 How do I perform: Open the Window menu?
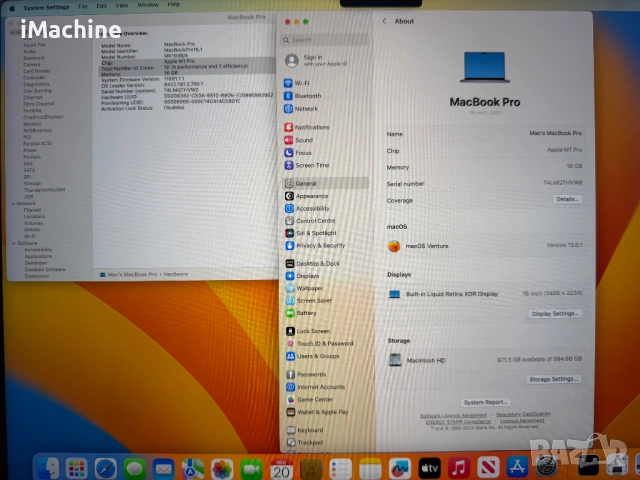(x=148, y=5)
